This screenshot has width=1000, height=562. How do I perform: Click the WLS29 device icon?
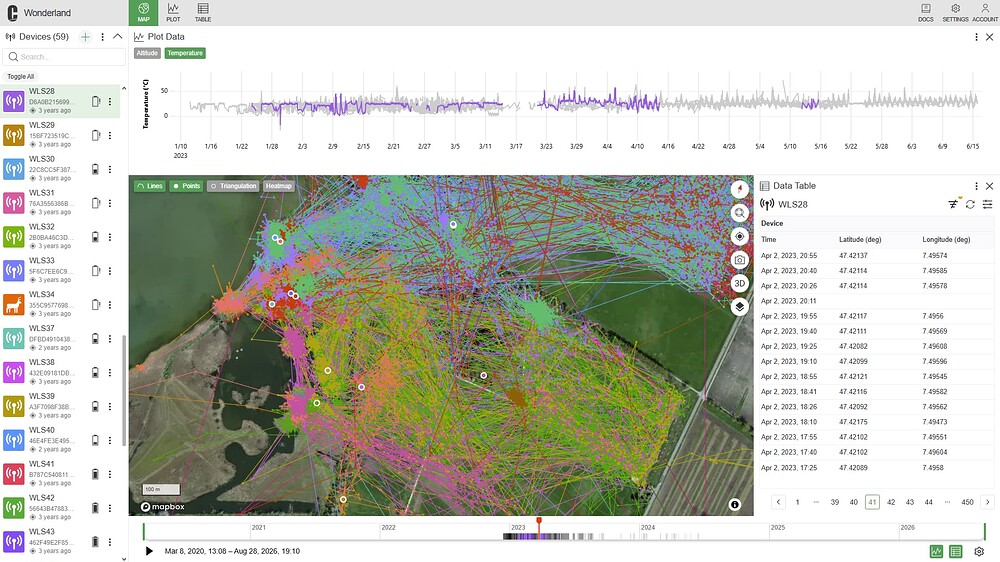[14, 135]
